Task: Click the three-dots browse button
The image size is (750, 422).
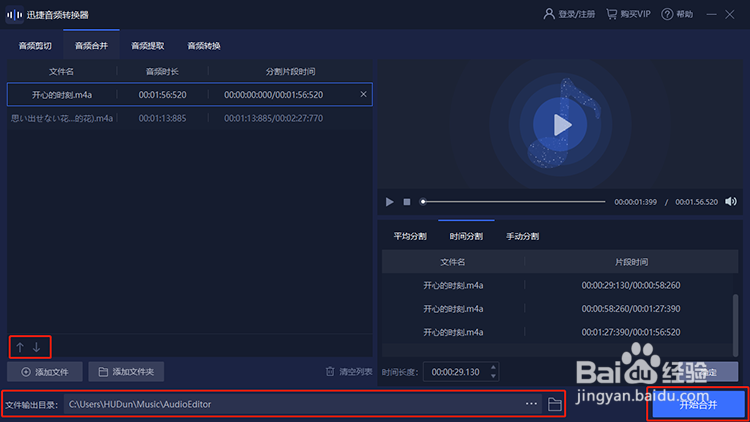Action: [x=531, y=404]
